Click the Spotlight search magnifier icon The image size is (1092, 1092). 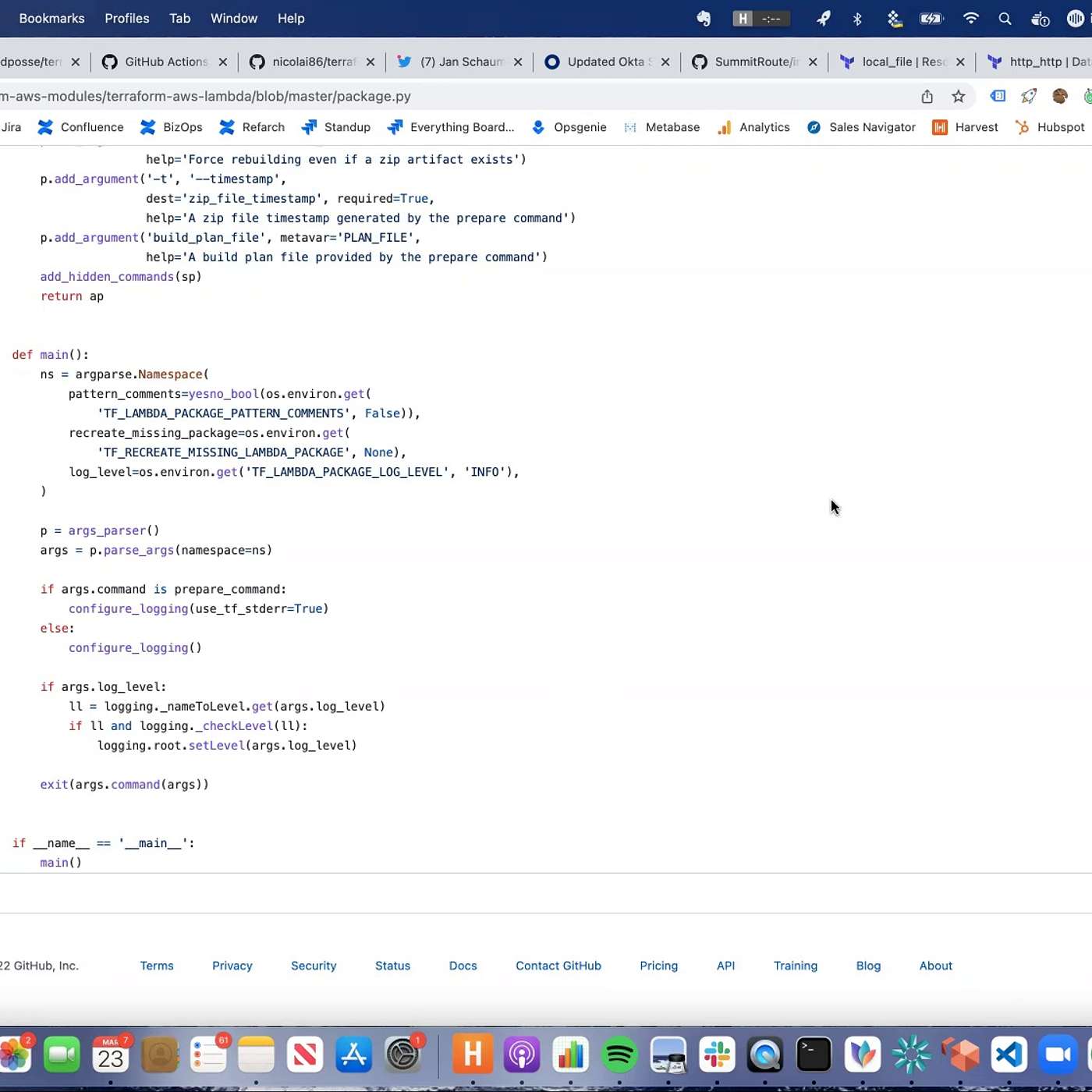click(1005, 19)
